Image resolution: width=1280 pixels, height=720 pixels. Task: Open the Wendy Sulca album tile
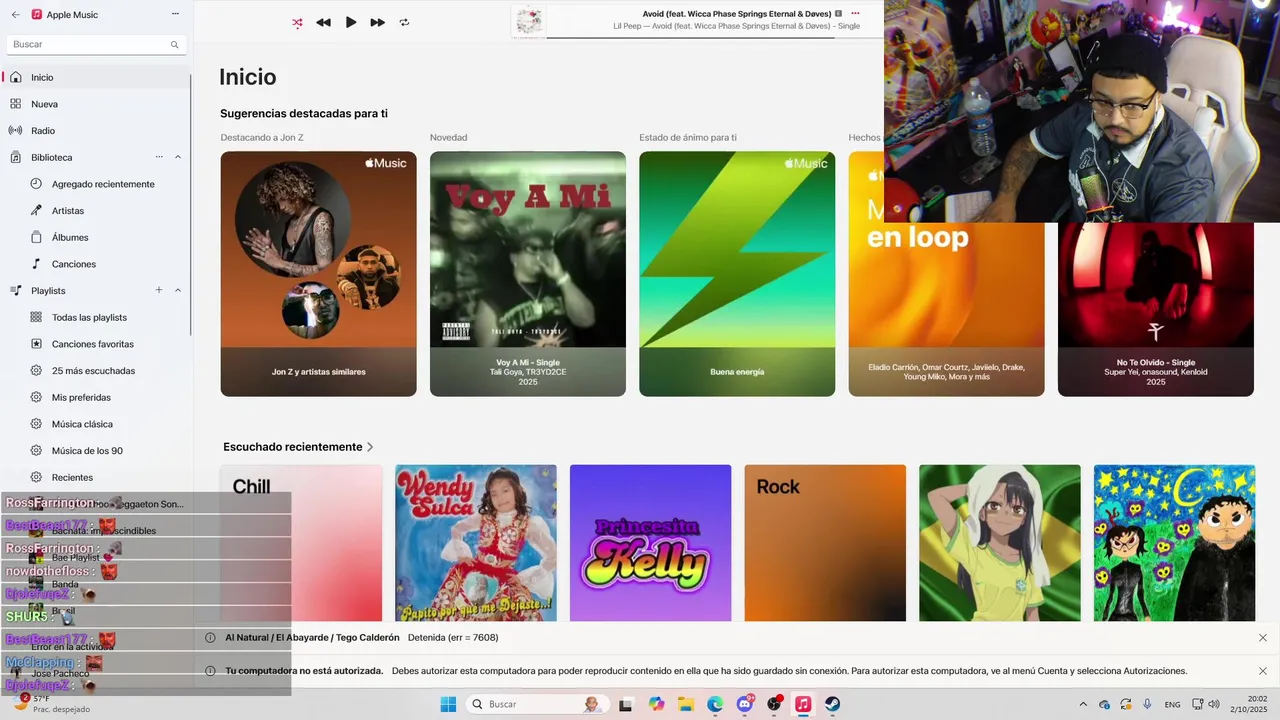tap(476, 543)
